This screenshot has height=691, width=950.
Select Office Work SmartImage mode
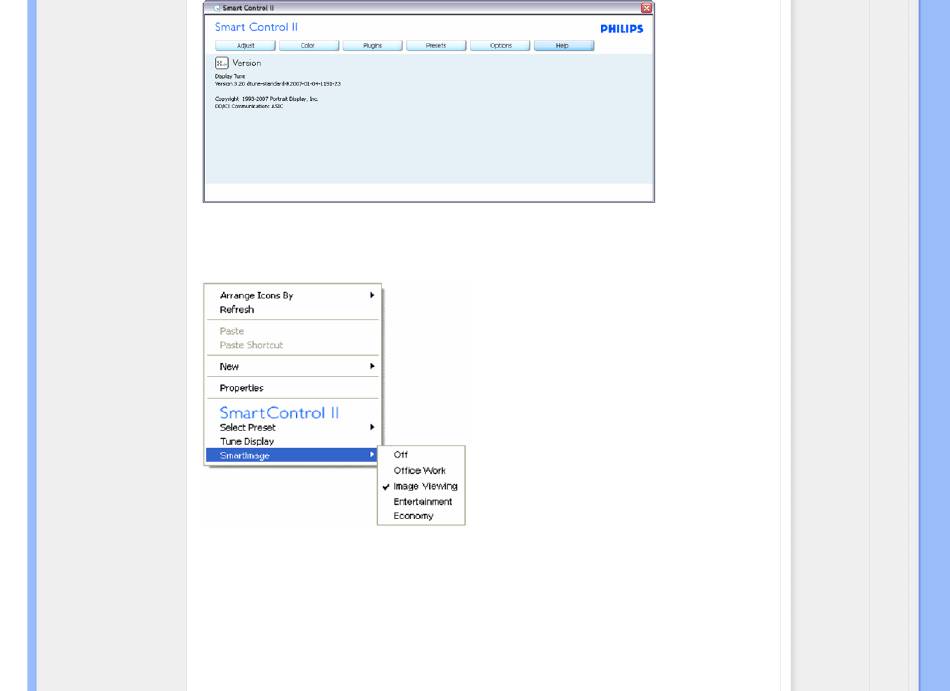[421, 471]
